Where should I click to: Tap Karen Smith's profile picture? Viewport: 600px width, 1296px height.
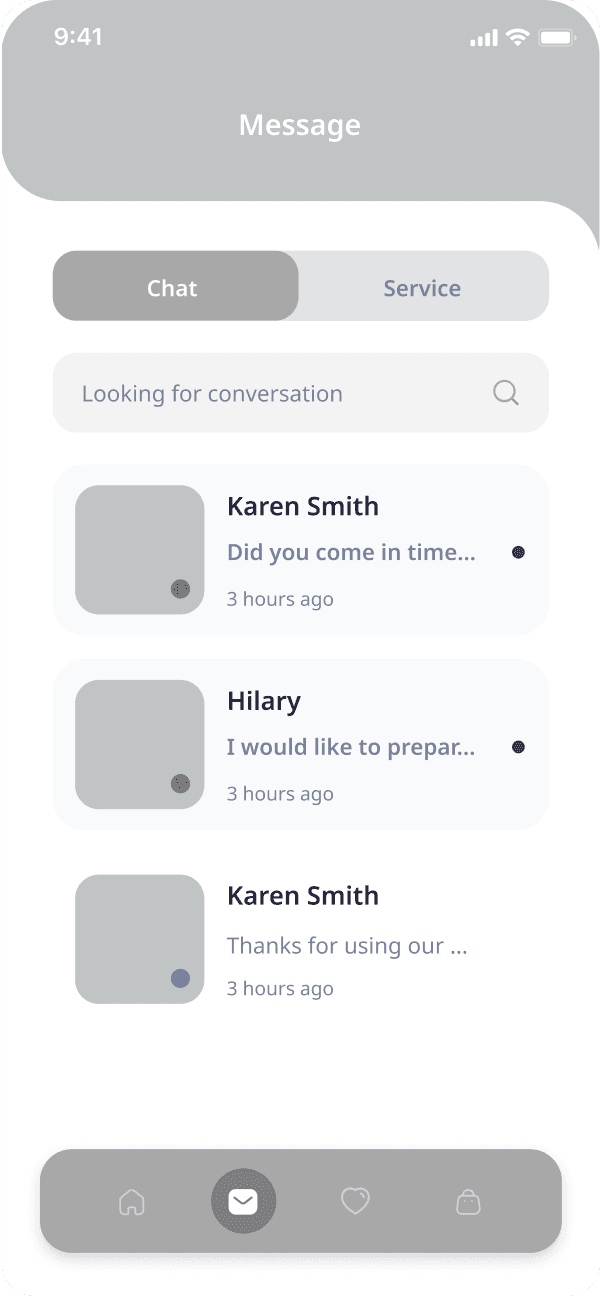(139, 549)
